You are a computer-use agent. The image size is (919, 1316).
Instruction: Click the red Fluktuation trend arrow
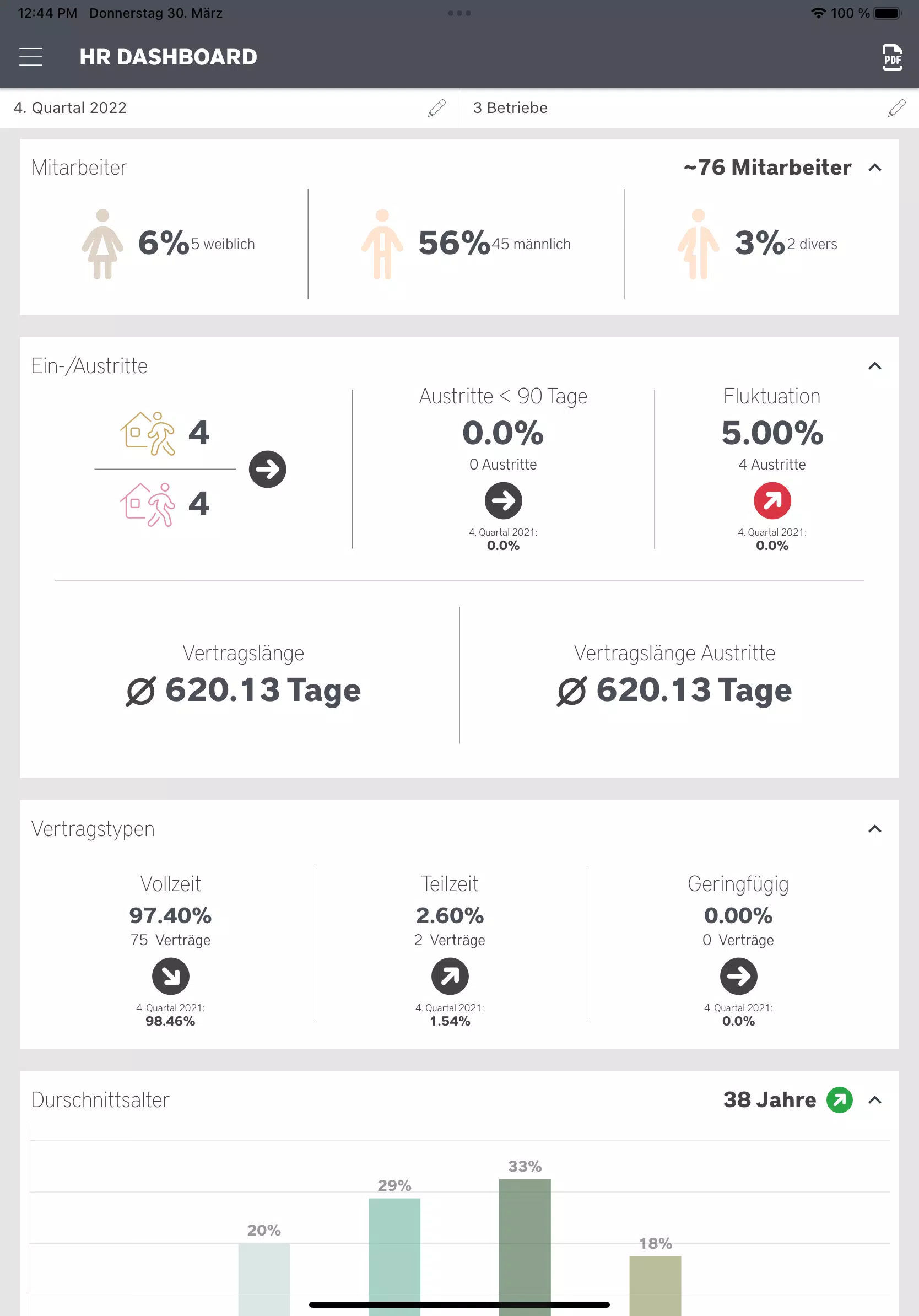772,500
